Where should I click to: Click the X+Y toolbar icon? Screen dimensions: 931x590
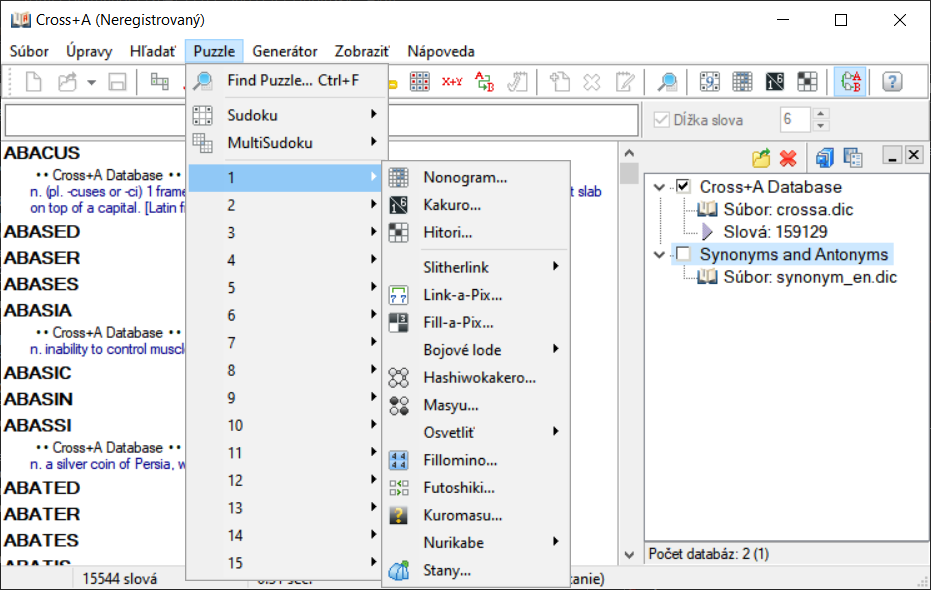(x=452, y=82)
